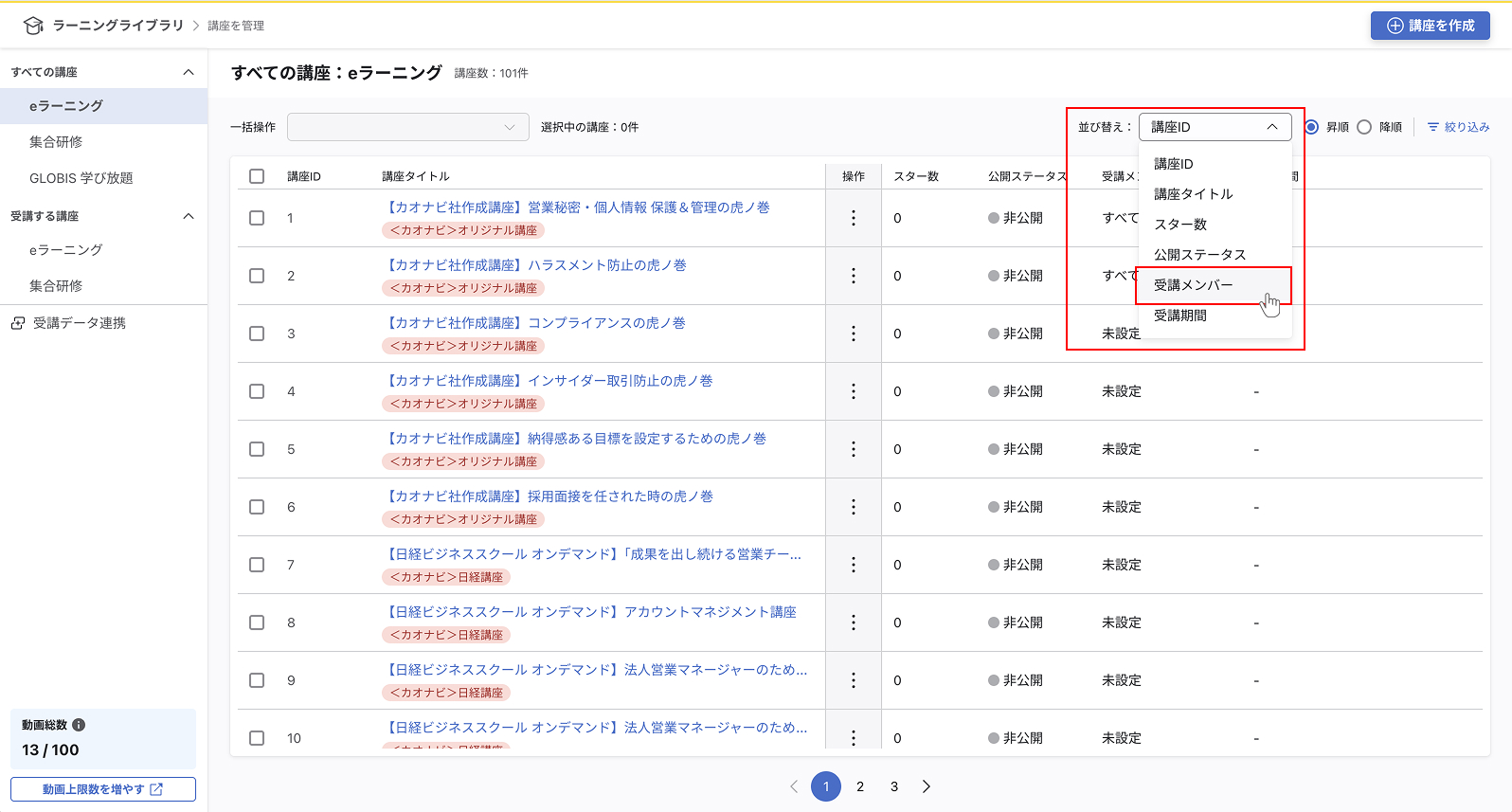This screenshot has width=1512, height=812.
Task: Click the 講座を作成 button
Action: pyautogui.click(x=1431, y=26)
